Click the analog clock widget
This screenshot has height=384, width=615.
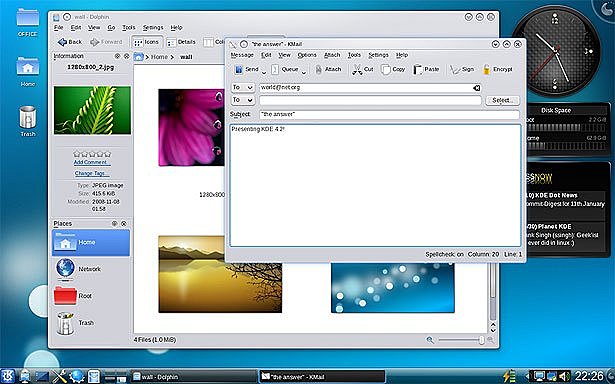[x=555, y=50]
